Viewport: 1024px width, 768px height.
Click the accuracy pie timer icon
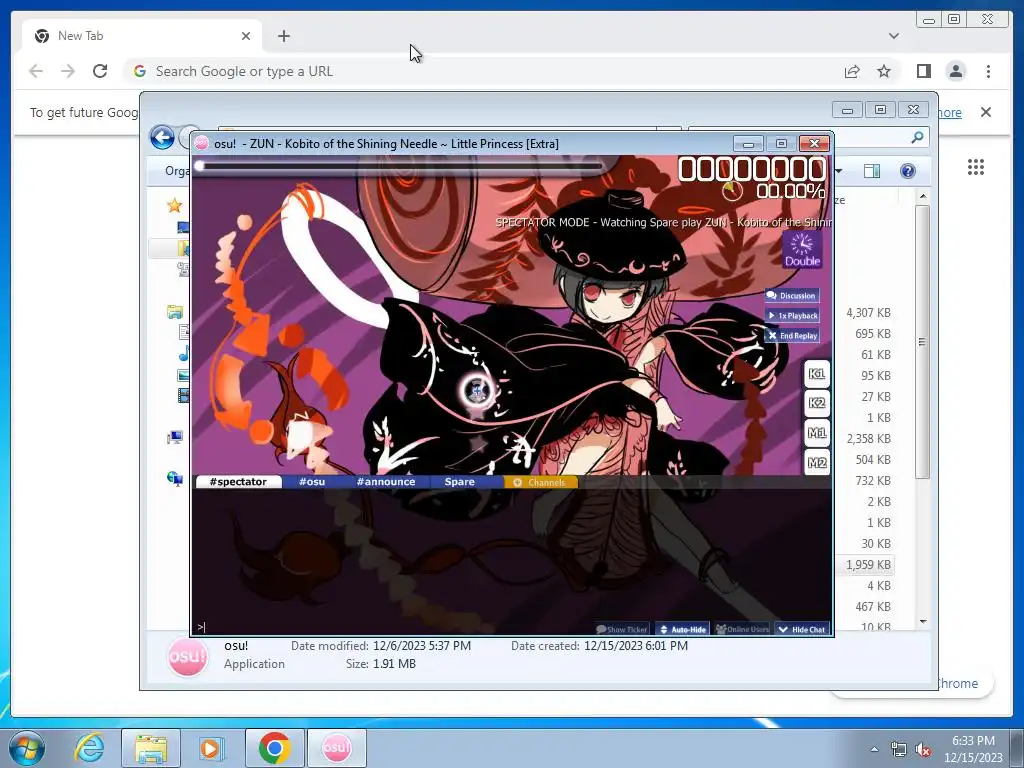[x=732, y=191]
